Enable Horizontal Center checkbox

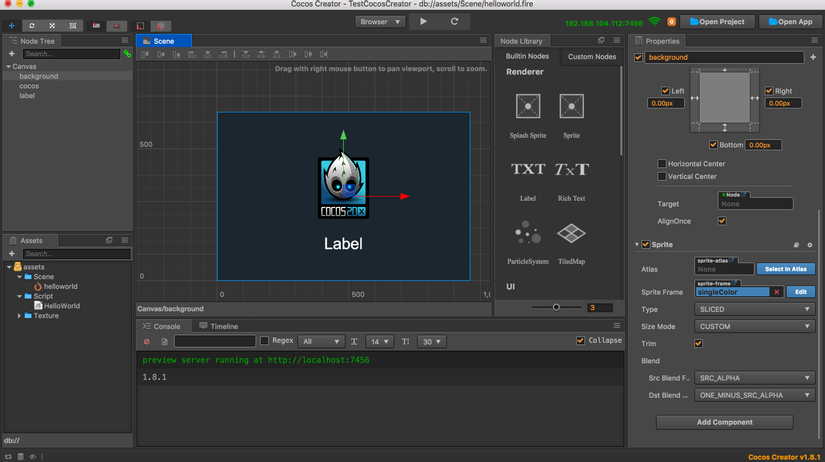pos(662,164)
